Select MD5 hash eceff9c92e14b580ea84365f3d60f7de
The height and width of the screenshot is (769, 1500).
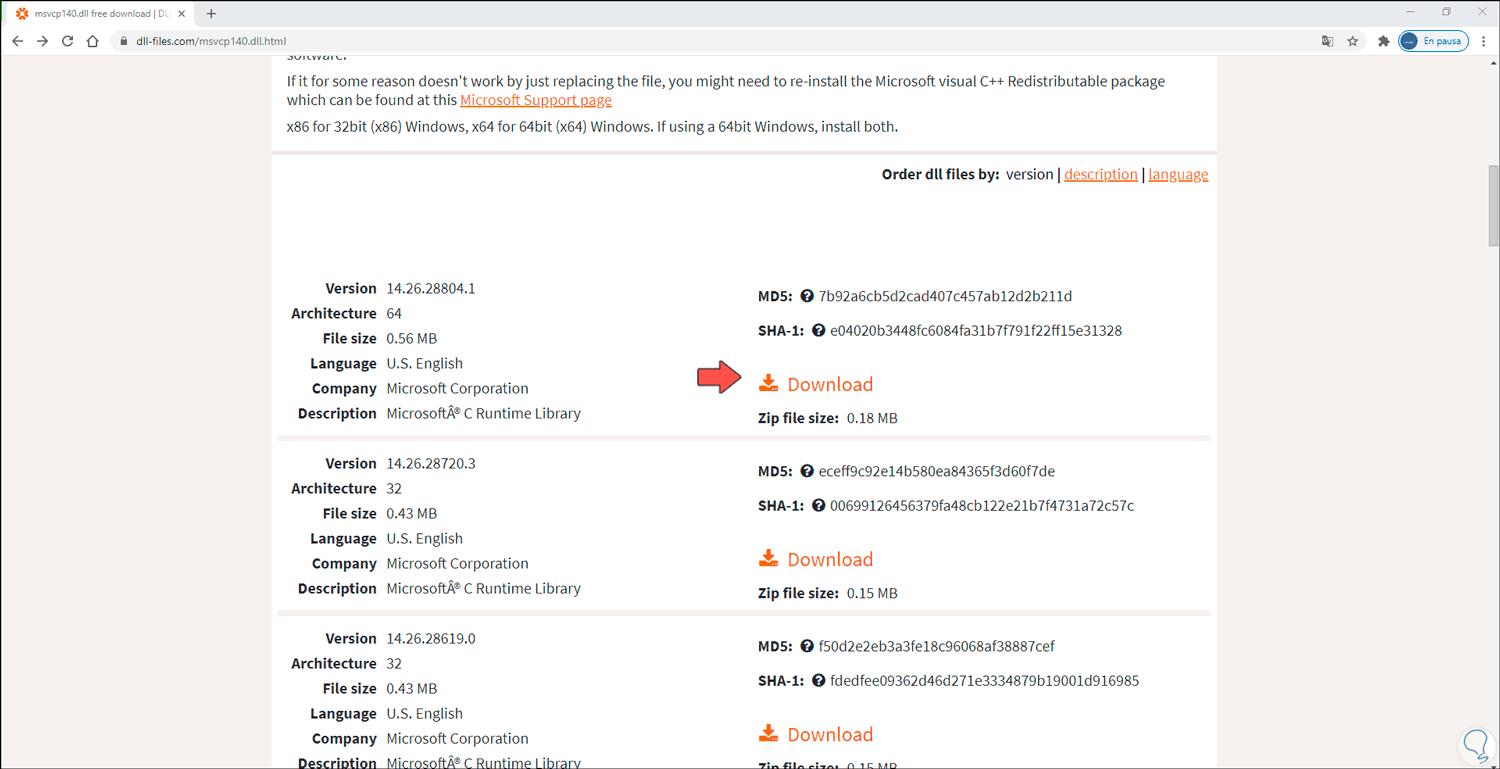coord(937,471)
